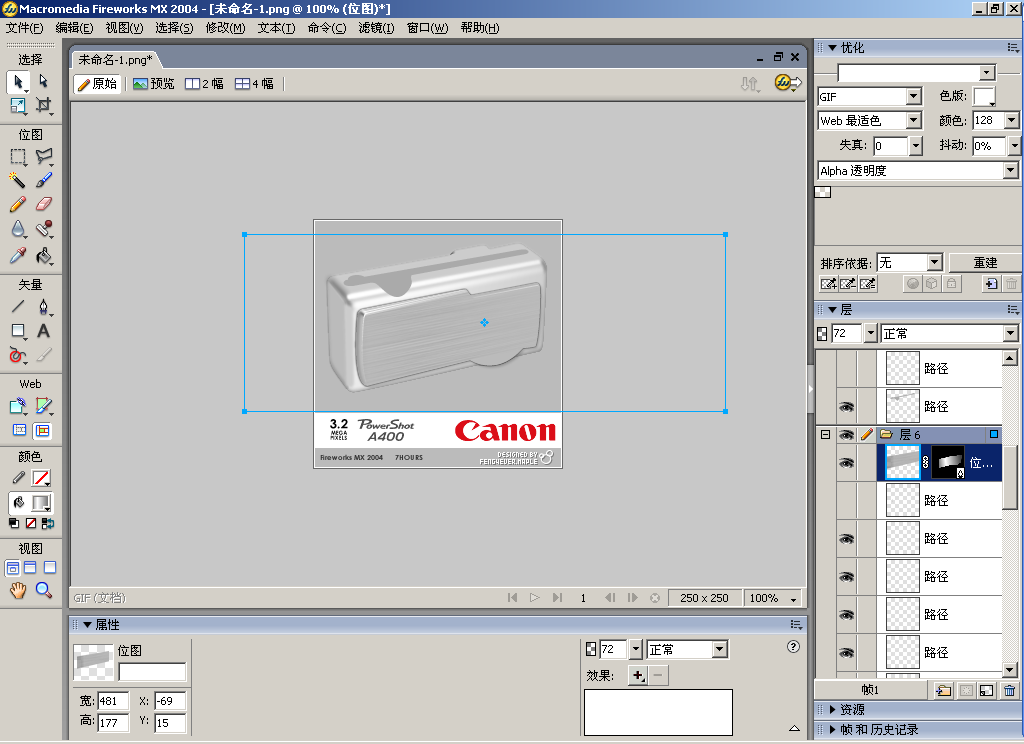1024x744 pixels.
Task: Select the Line tool
Action: coord(18,306)
